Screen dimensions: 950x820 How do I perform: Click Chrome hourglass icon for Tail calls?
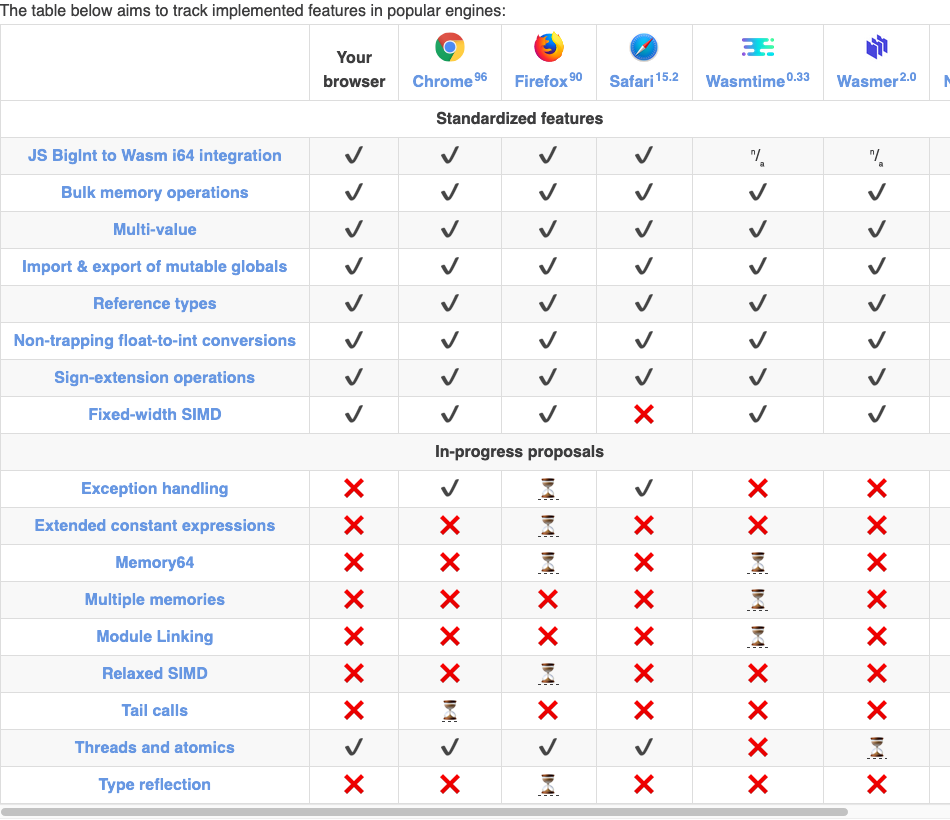point(450,710)
